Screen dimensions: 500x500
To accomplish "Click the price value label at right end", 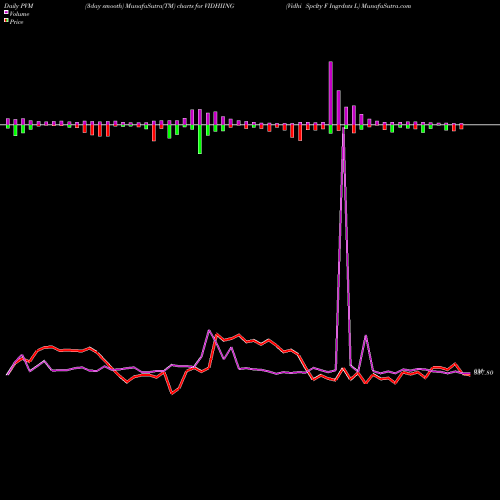I will [x=483, y=372].
